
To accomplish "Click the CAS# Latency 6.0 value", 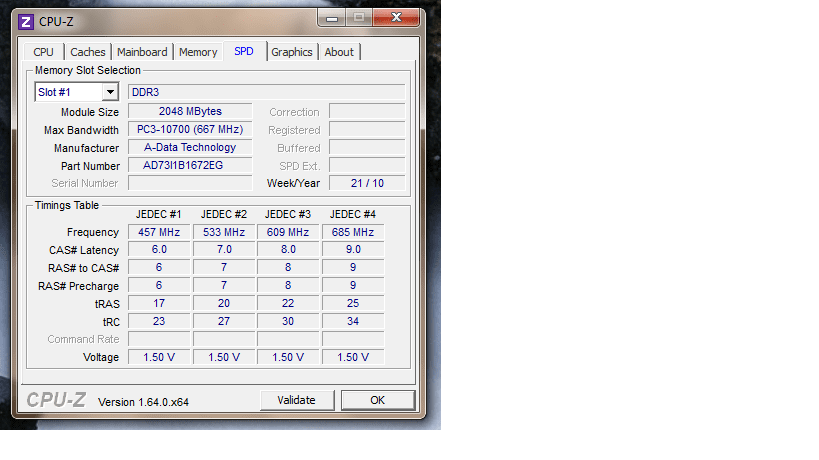I will click(x=159, y=250).
